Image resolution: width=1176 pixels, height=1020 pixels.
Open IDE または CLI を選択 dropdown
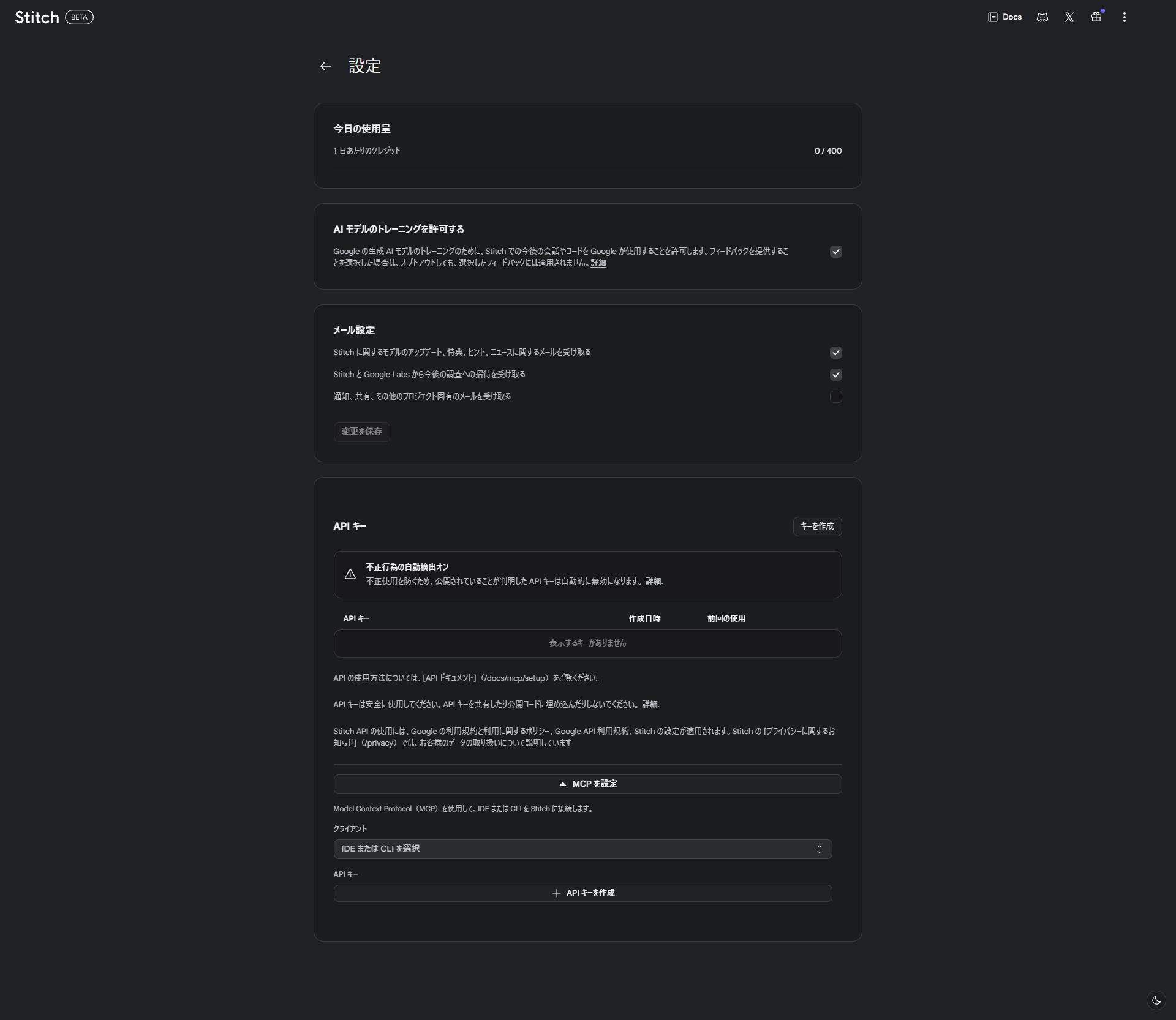click(582, 849)
